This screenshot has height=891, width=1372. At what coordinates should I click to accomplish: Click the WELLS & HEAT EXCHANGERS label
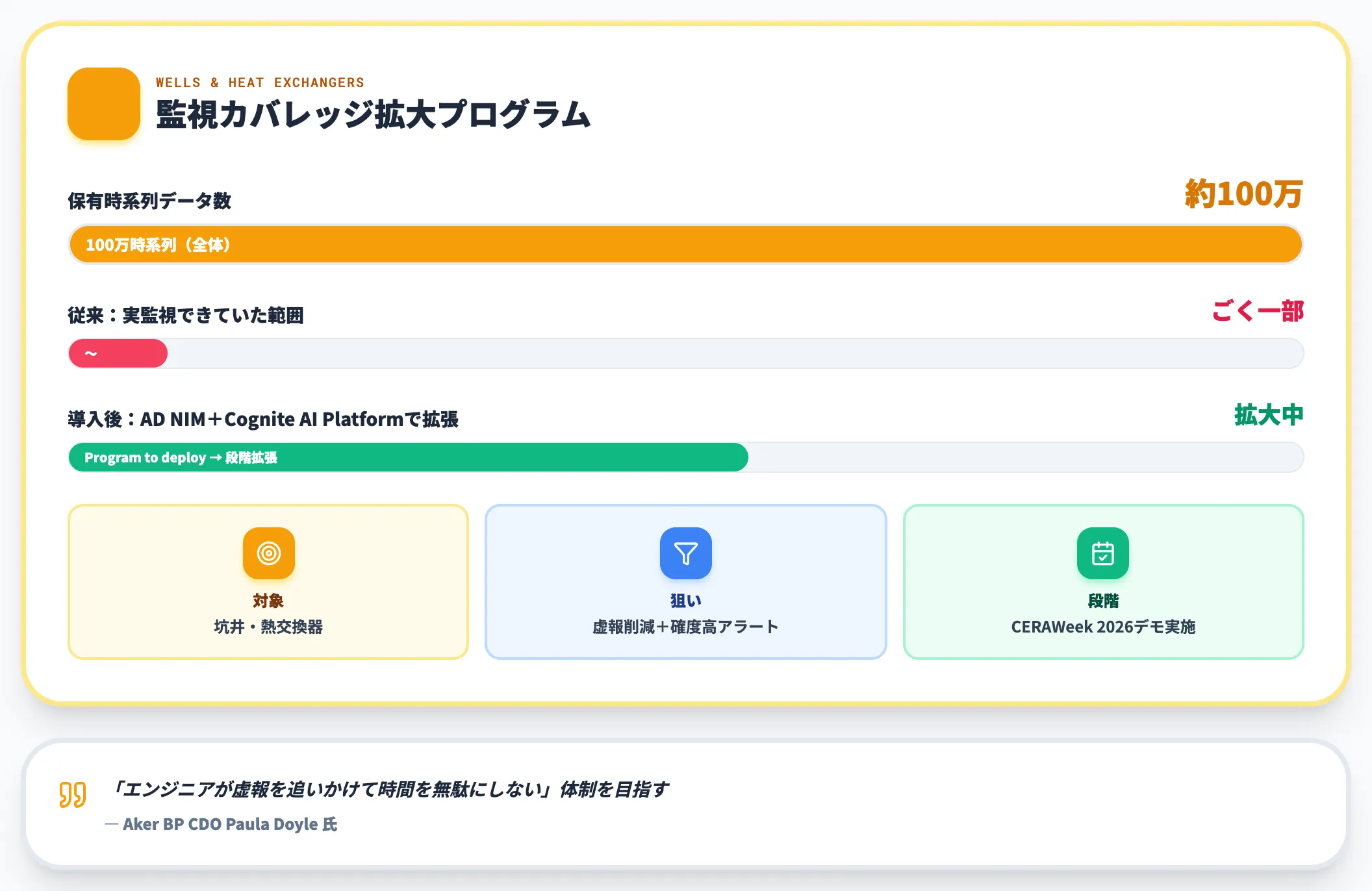pyautogui.click(x=260, y=82)
